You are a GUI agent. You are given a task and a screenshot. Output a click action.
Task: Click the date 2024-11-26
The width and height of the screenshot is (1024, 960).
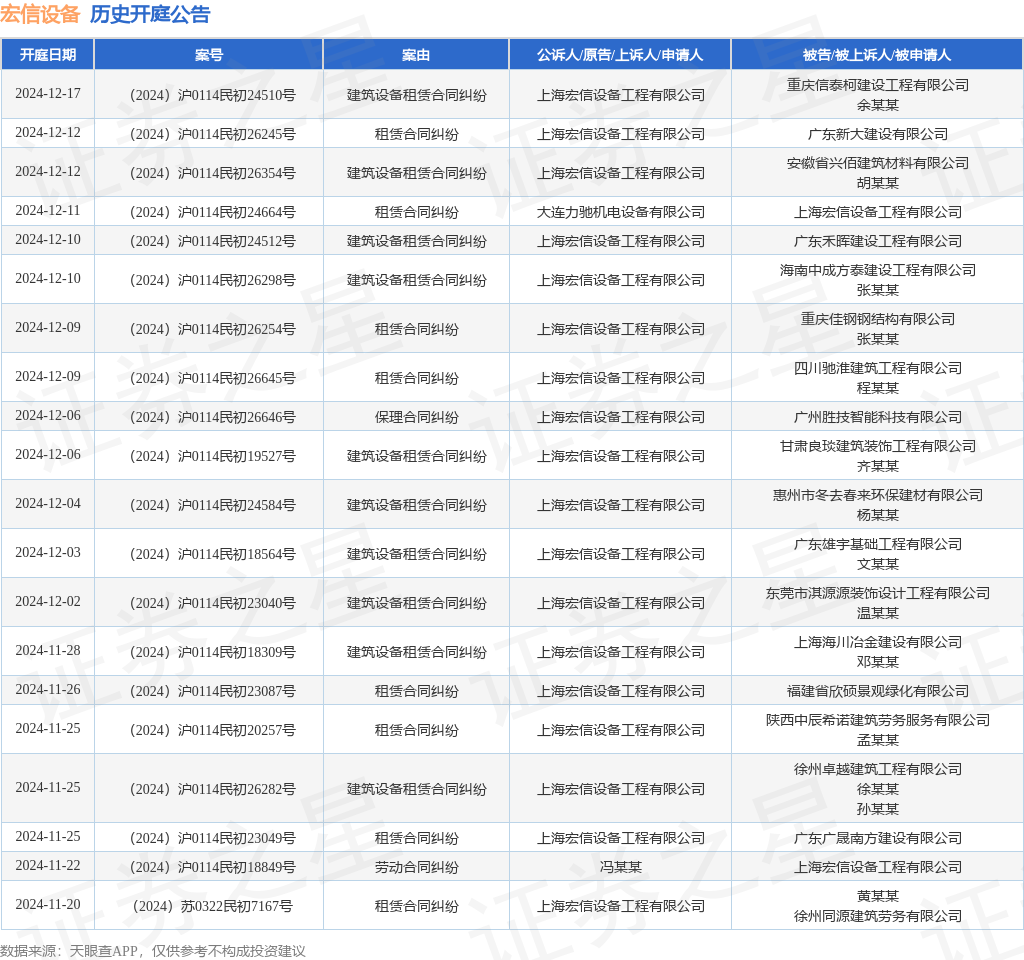point(48,689)
